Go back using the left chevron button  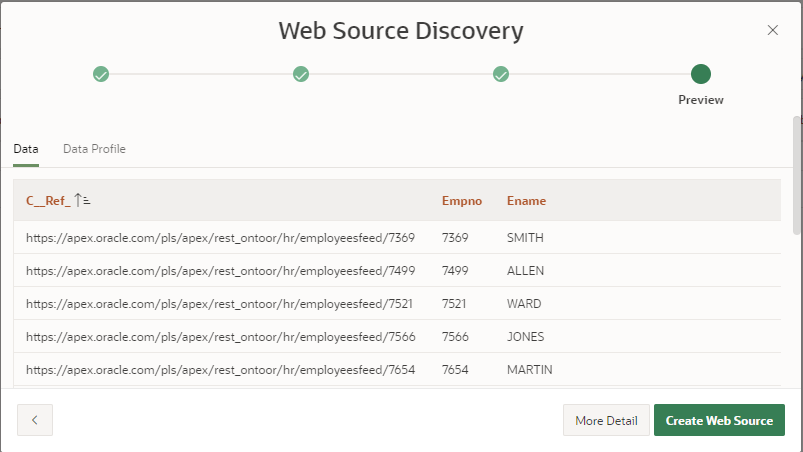pos(35,421)
